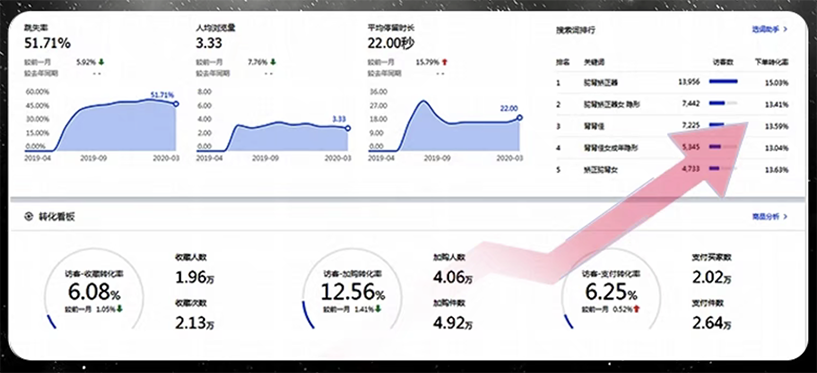
Task: Click the 2.13万 favorites times value
Action: [x=195, y=324]
